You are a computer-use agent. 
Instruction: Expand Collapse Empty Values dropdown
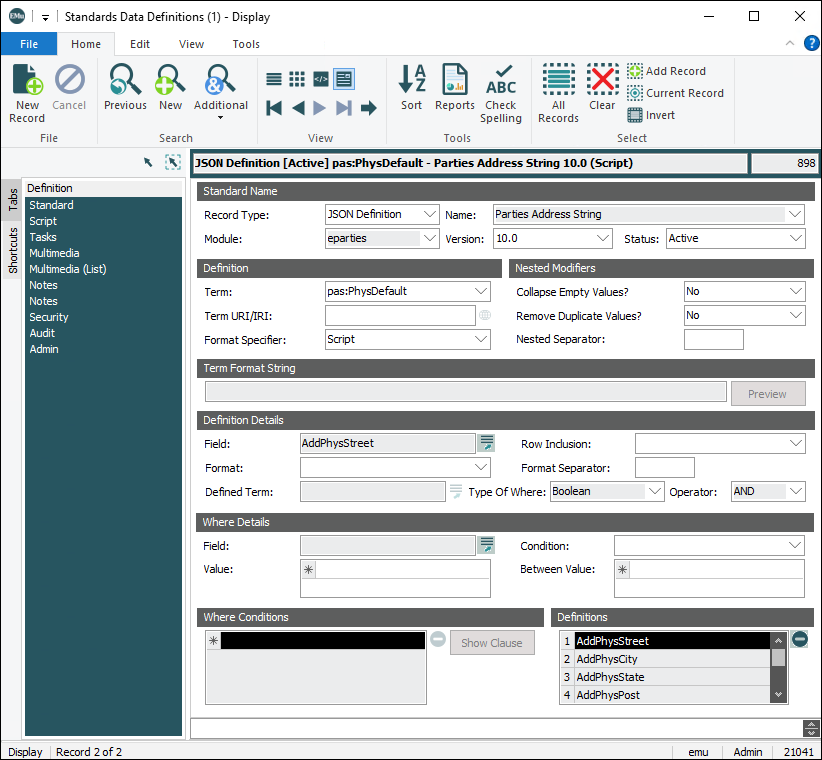click(795, 292)
